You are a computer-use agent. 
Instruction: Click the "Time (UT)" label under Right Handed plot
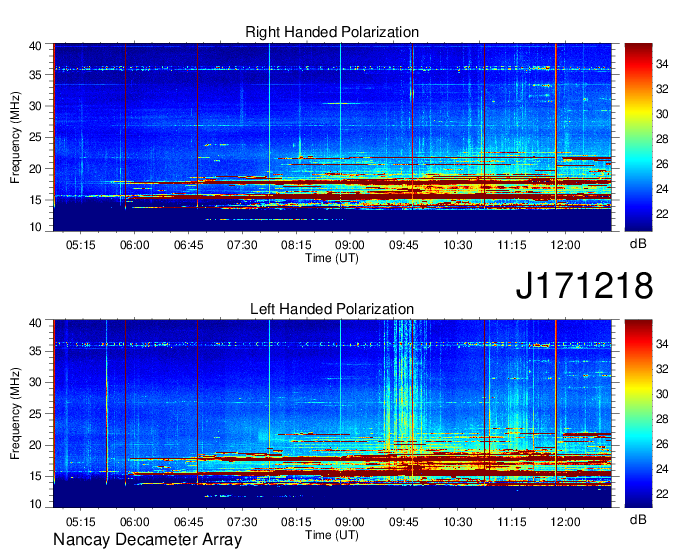[x=332, y=258]
